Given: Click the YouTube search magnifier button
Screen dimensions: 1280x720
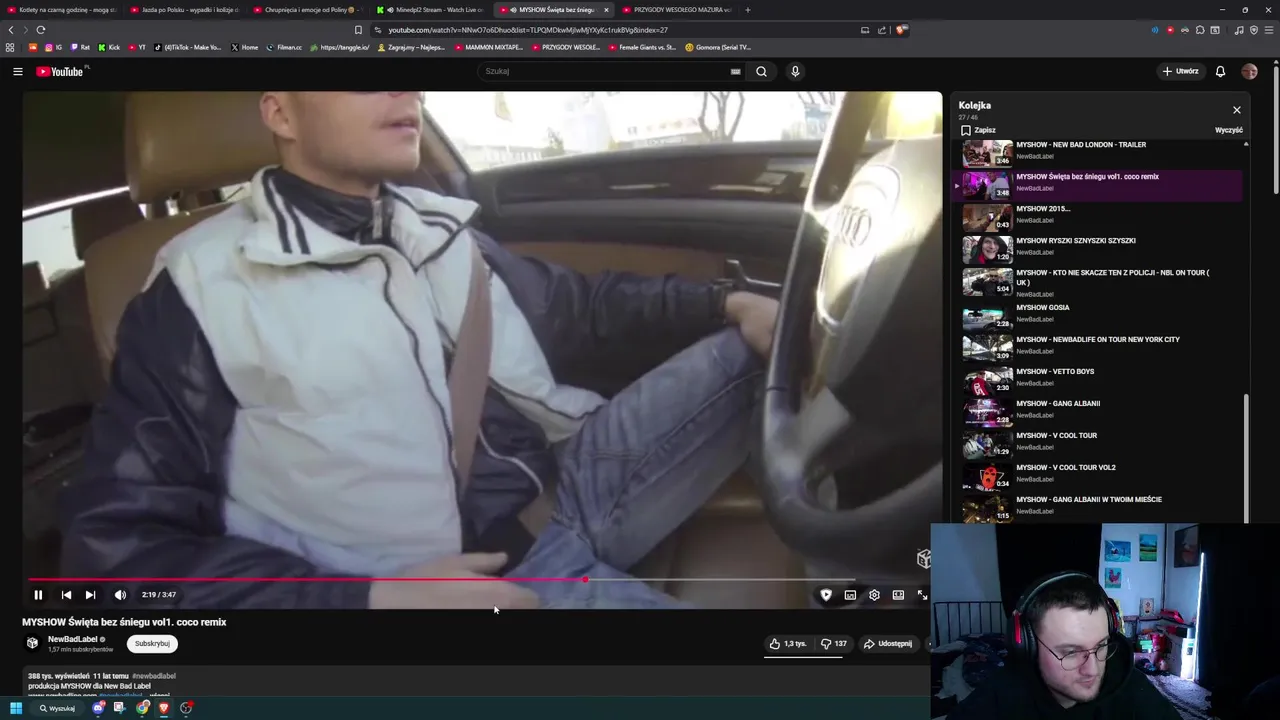Looking at the screenshot, I should coord(761,71).
